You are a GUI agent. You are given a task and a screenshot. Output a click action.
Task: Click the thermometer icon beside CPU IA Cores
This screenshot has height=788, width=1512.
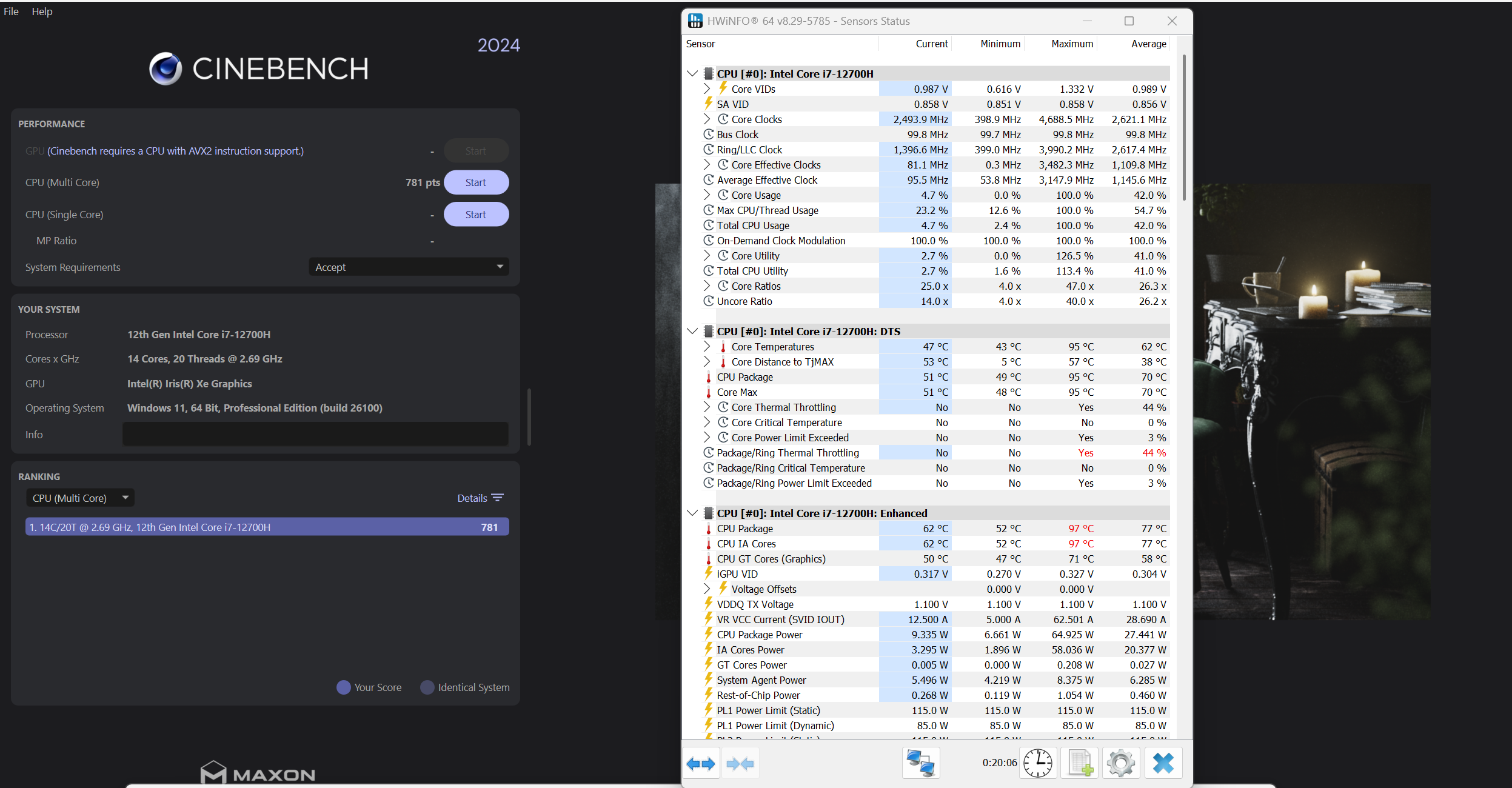[708, 544]
